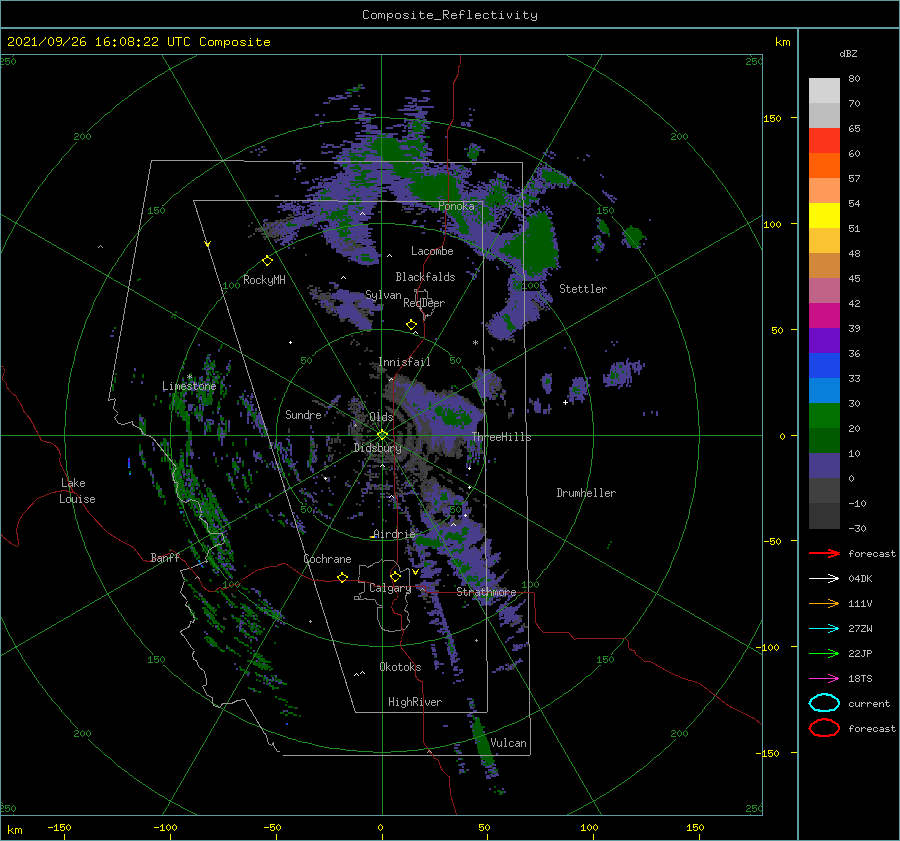Click the RockyMH label
Screen dimensions: 900x841
click(264, 280)
